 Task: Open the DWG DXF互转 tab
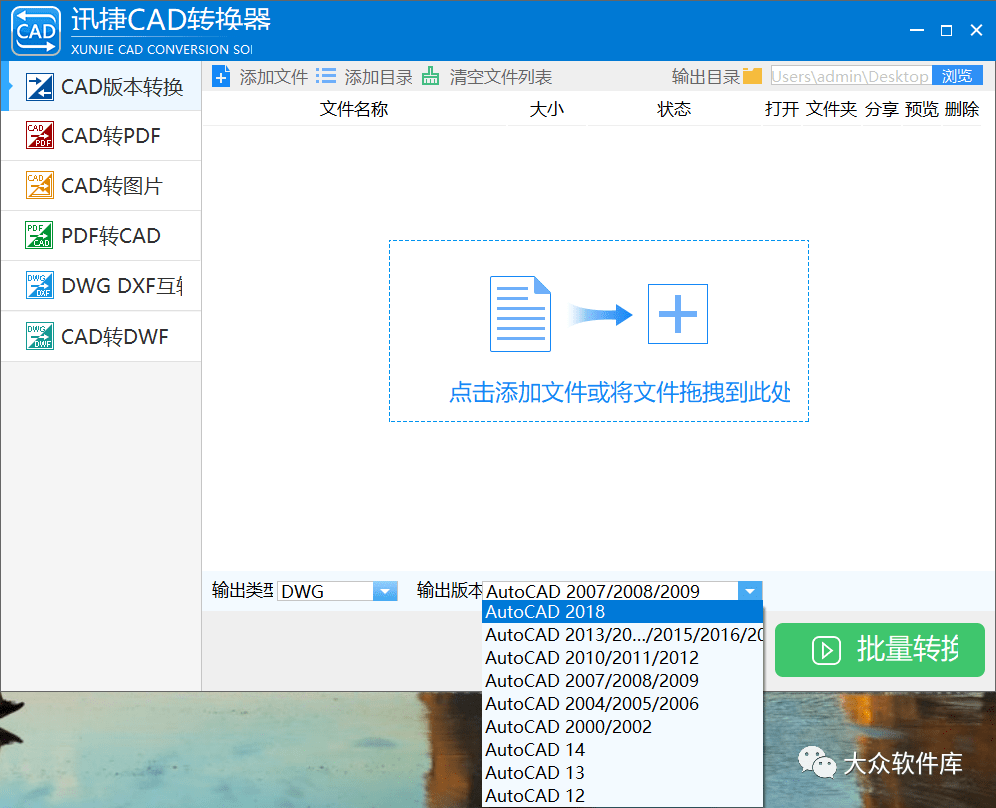point(102,286)
